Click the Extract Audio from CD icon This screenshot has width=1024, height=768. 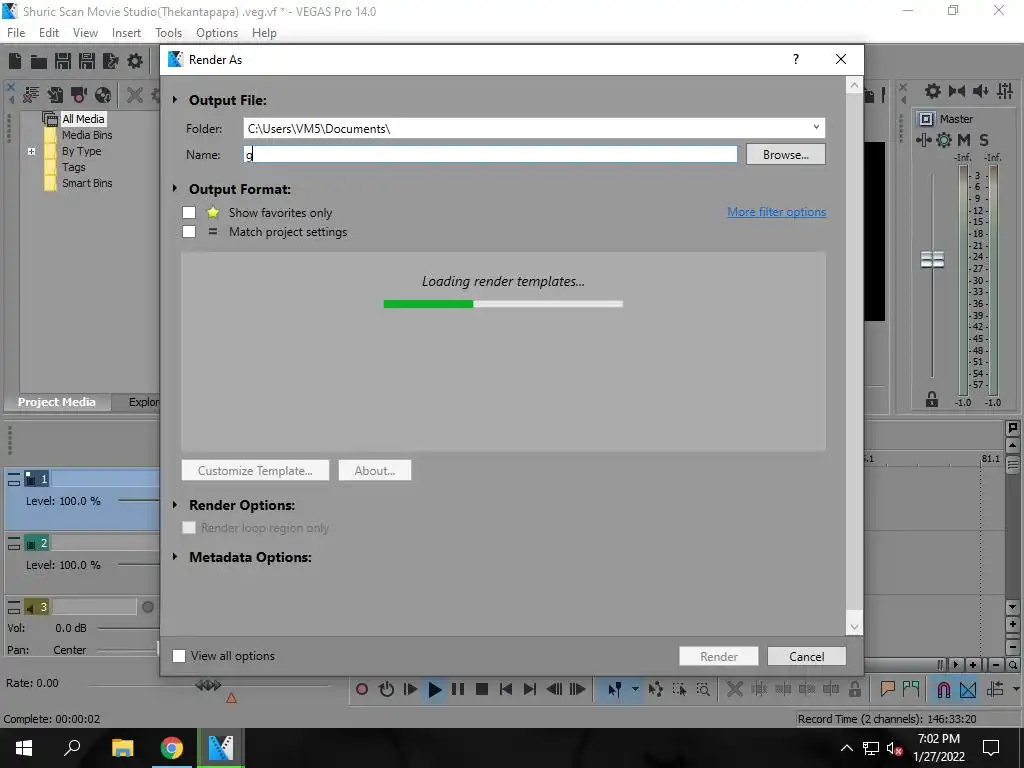[x=103, y=95]
